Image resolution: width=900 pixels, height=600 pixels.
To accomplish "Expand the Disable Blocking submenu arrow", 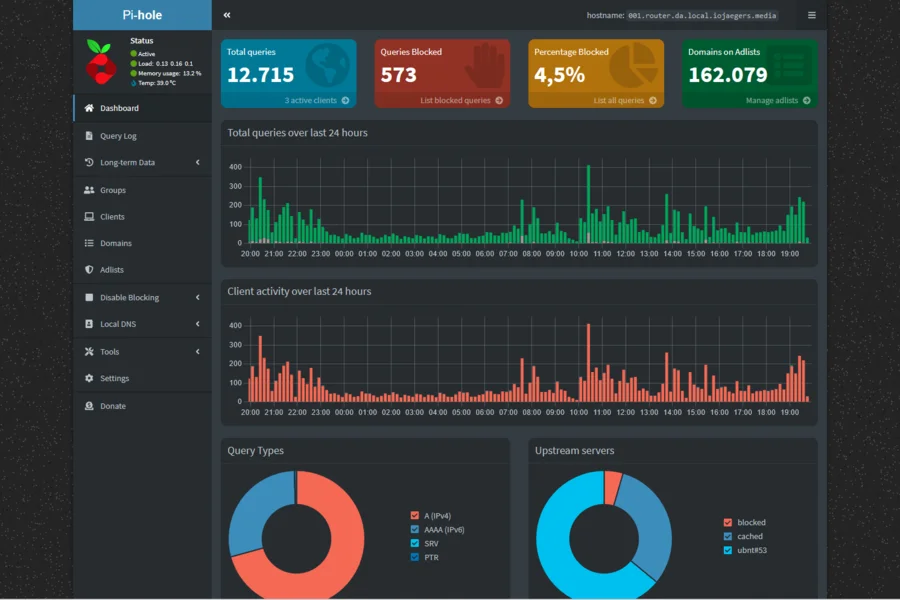I will click(197, 297).
